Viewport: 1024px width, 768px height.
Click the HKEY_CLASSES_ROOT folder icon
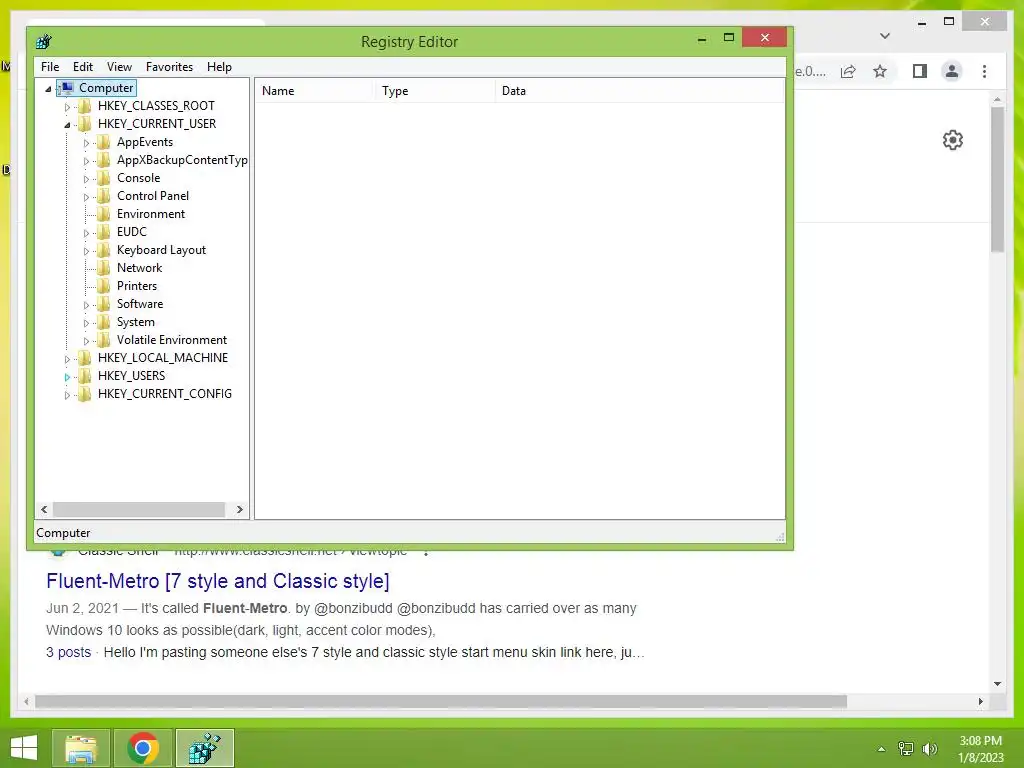point(84,106)
